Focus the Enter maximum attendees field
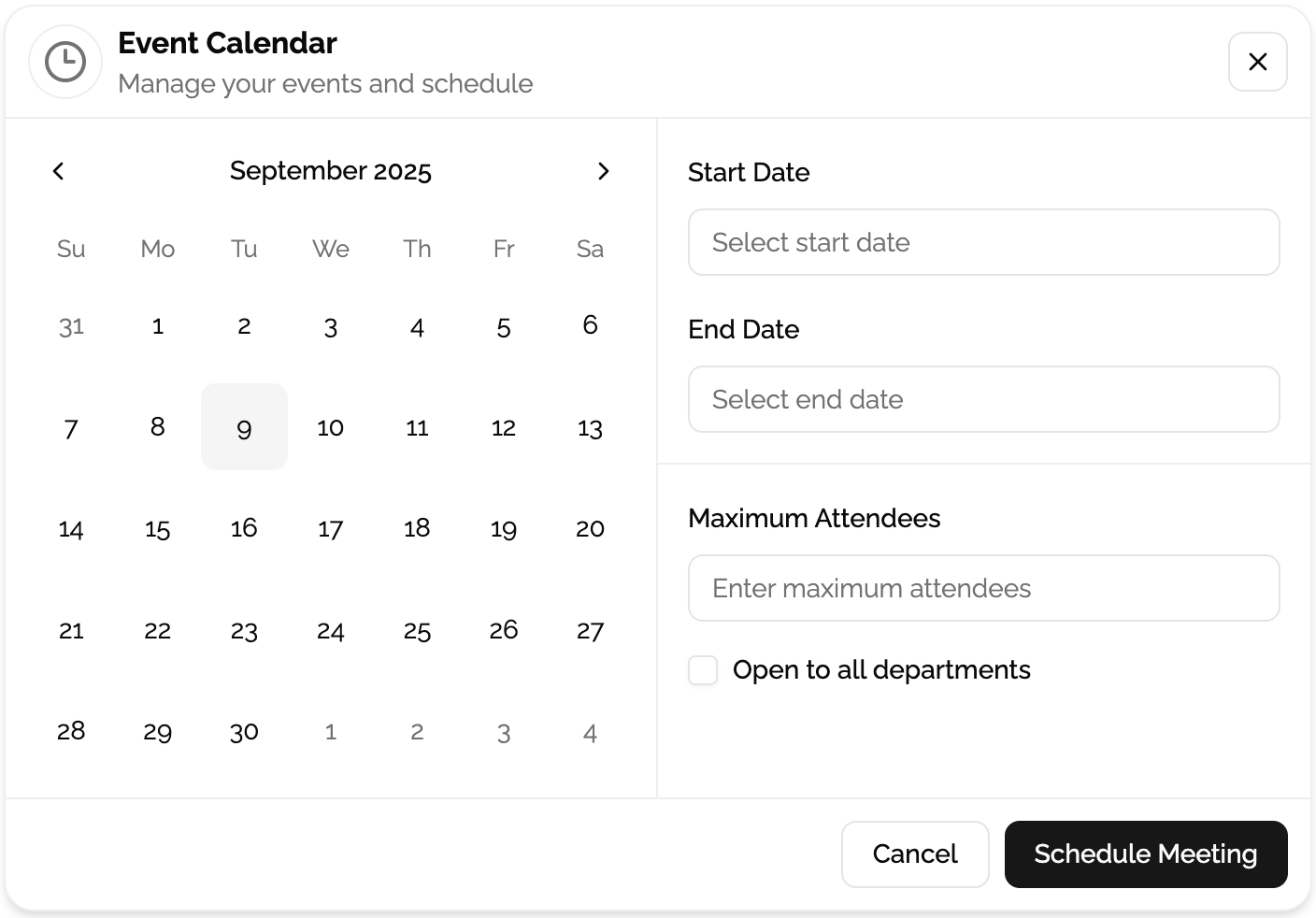The image size is (1316, 918). pyautogui.click(x=983, y=588)
